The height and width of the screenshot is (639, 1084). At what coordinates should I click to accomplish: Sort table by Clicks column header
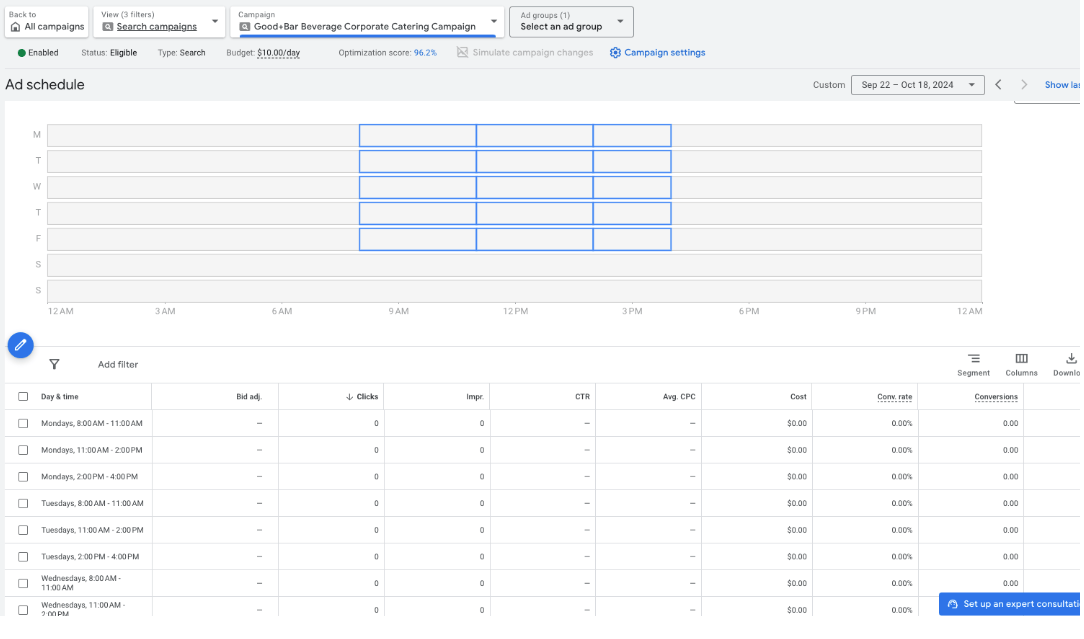[x=366, y=397]
